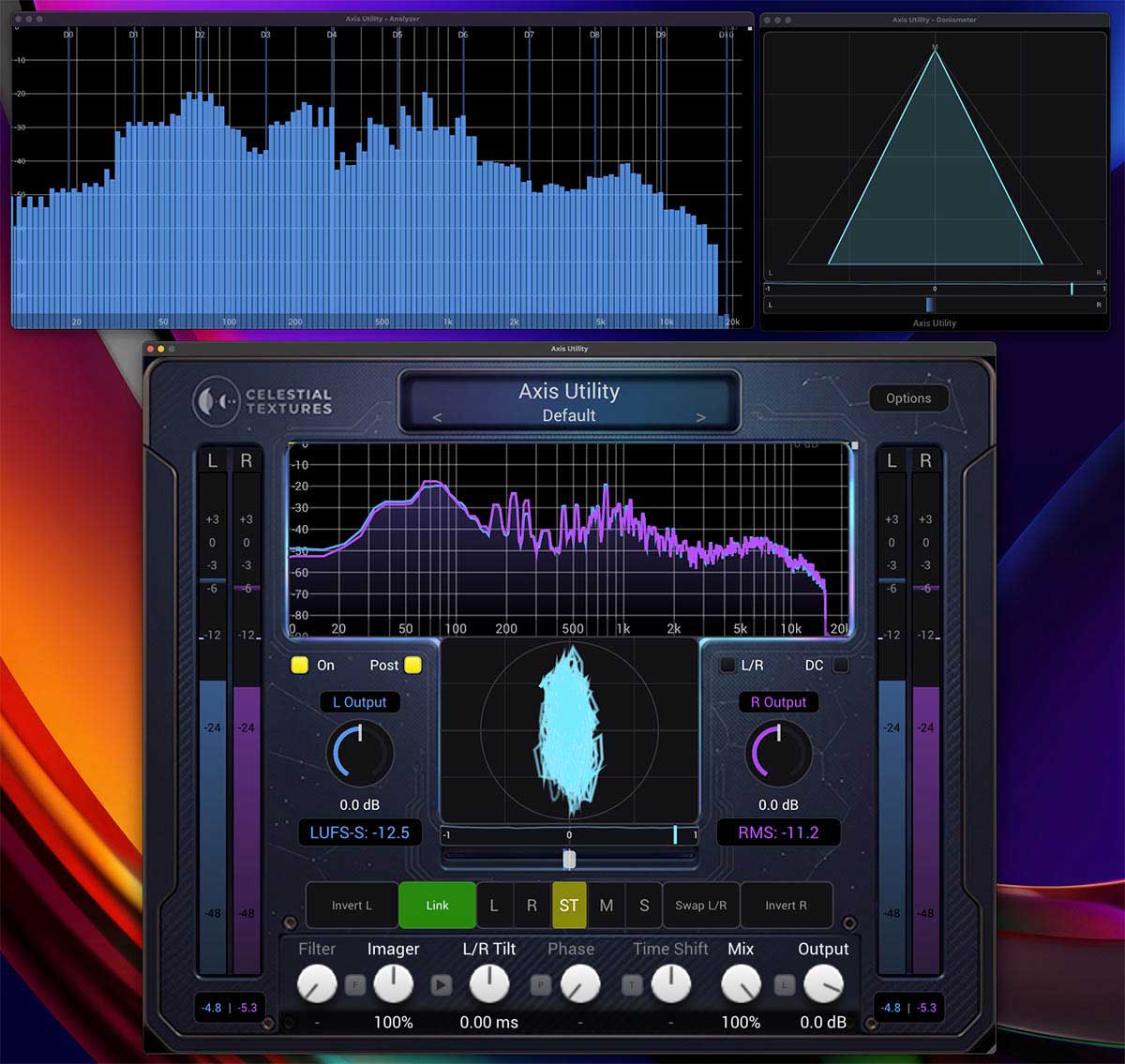Screen dimensions: 1125x1064
Task: Select the M mid mode
Action: tap(607, 906)
